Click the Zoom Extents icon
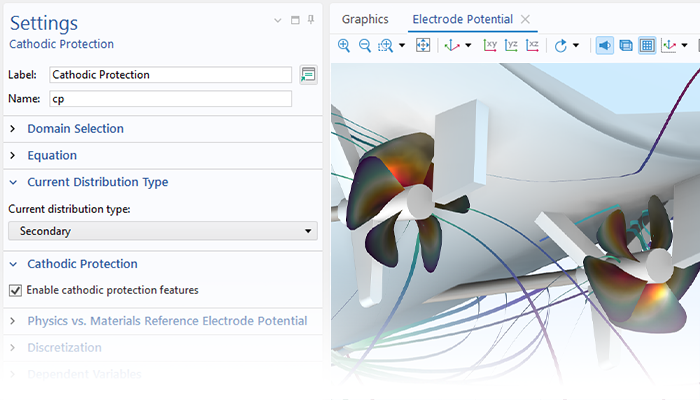Image resolution: width=700 pixels, height=400 pixels. click(423, 45)
